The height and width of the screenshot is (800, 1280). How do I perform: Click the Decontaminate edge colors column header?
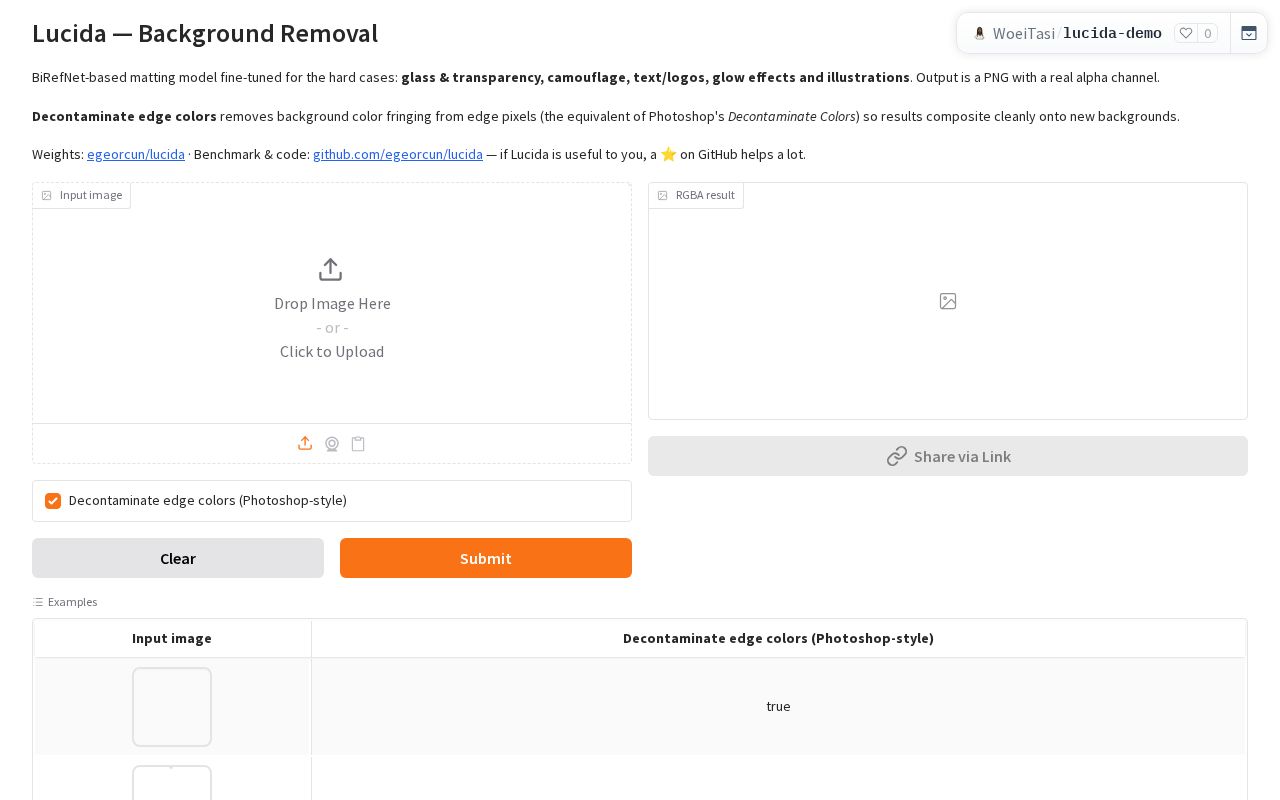coord(778,638)
